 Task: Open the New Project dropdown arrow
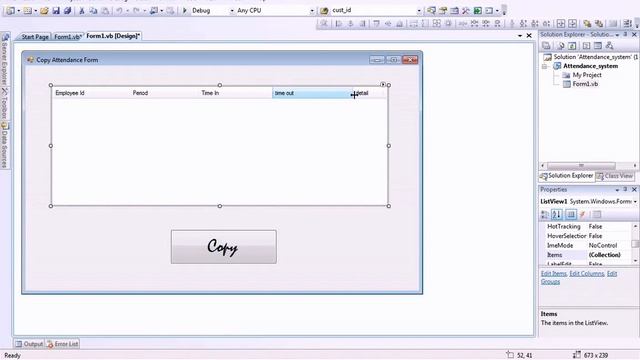[18, 11]
